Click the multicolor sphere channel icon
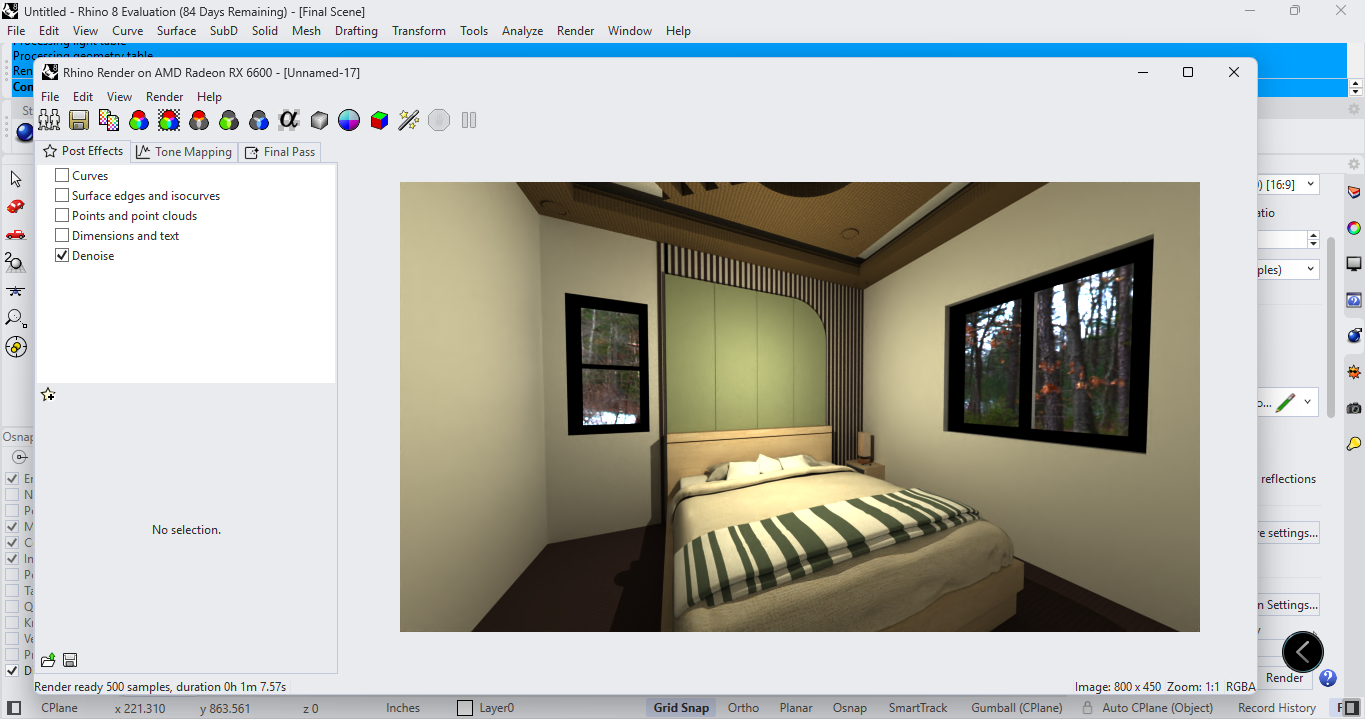This screenshot has height=719, width=1365. (349, 120)
